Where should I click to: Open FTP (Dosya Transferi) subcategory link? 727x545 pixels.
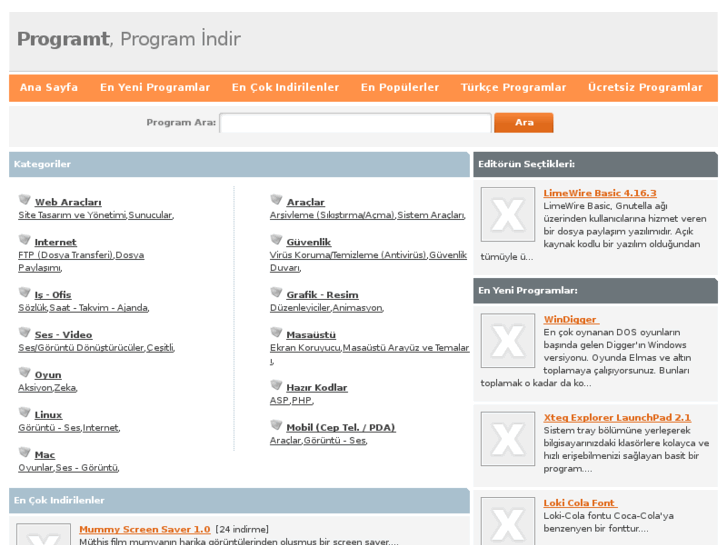pos(66,255)
